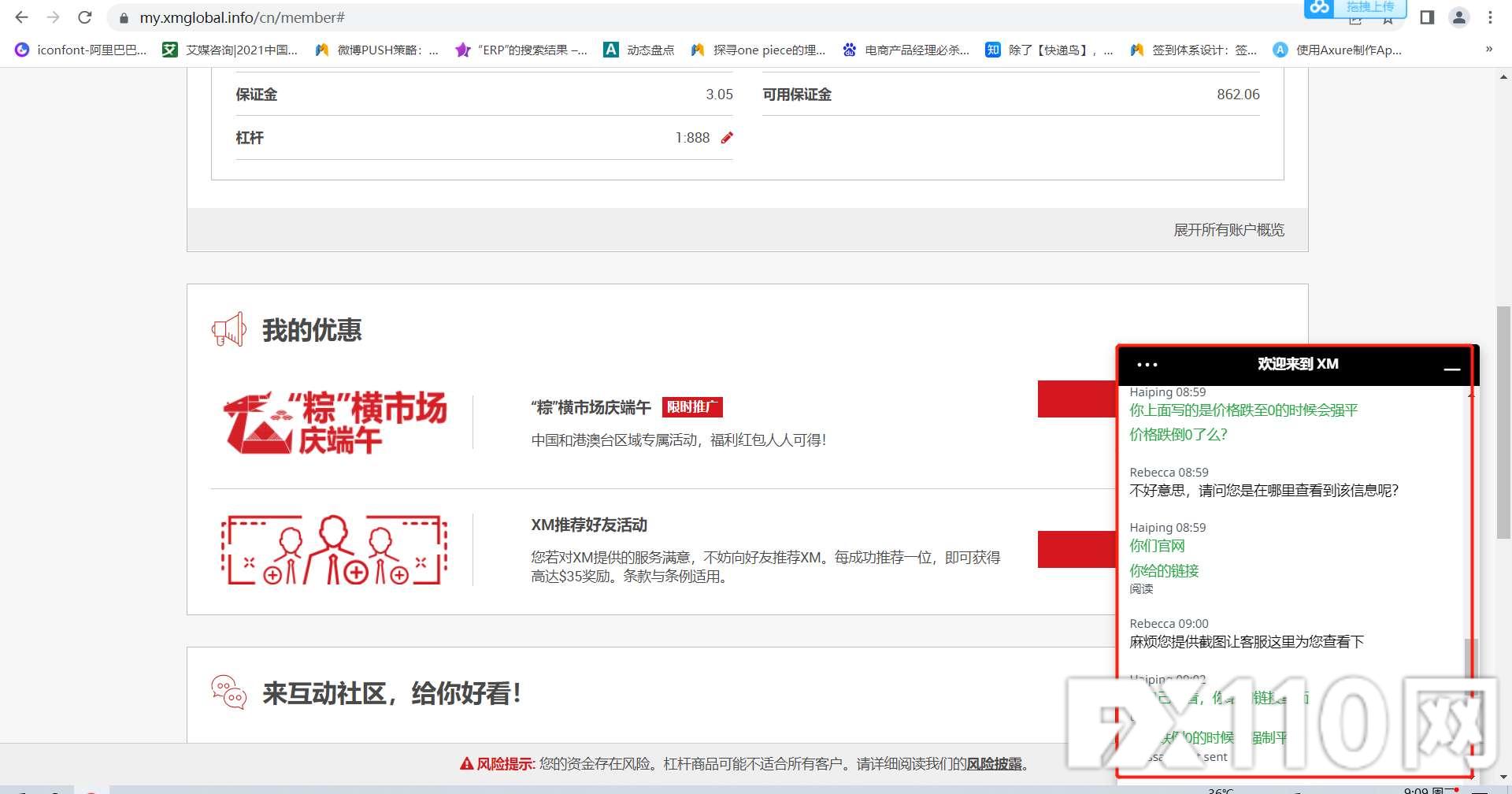Open the 微博PUSH策略 bookmark
The width and height of the screenshot is (1512, 794).
tap(376, 50)
